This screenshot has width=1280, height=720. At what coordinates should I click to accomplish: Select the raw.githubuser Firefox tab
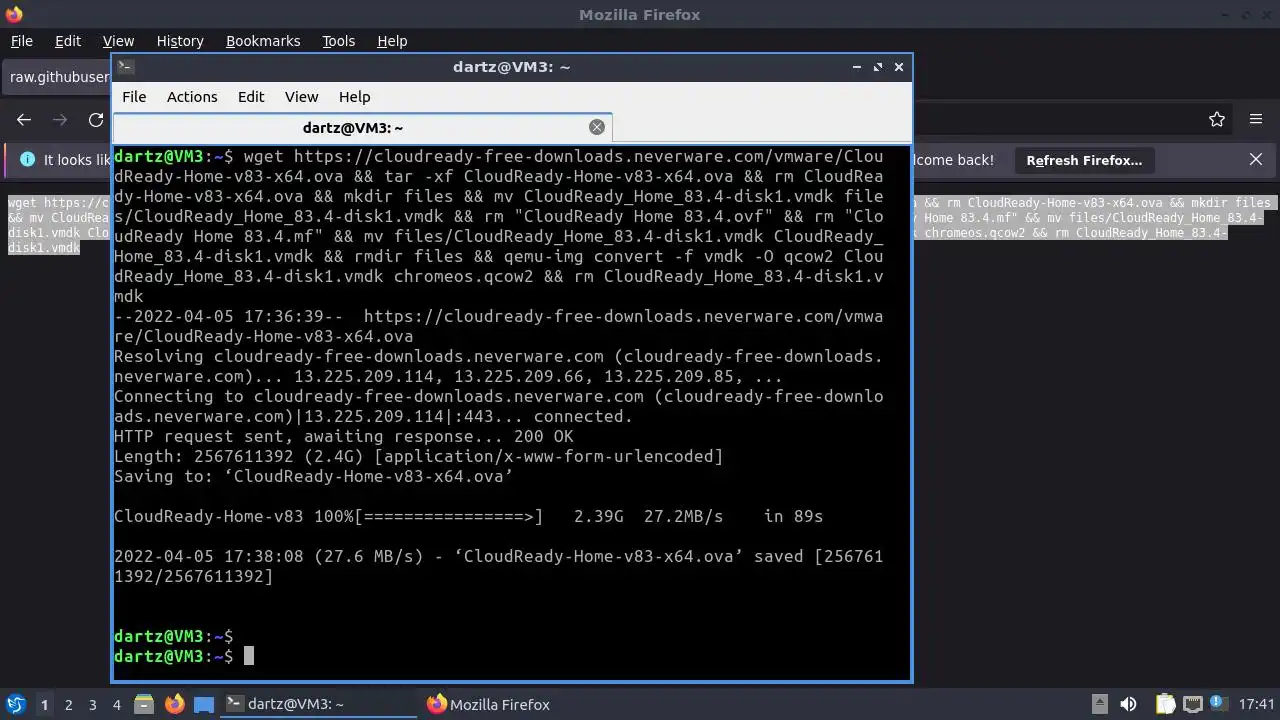(x=57, y=77)
